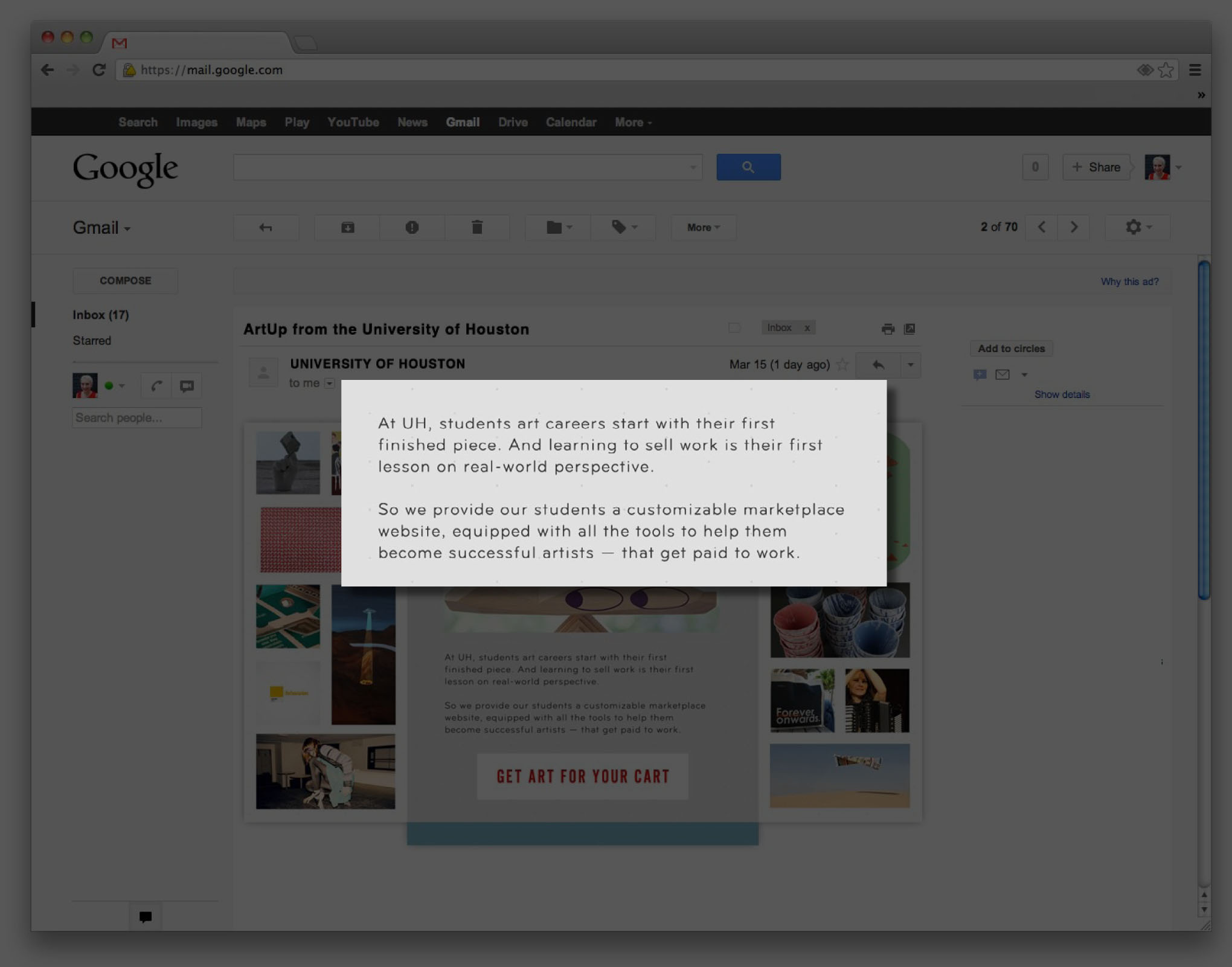1232x967 pixels.
Task: Expand the More menu in the Google bar
Action: (x=633, y=122)
